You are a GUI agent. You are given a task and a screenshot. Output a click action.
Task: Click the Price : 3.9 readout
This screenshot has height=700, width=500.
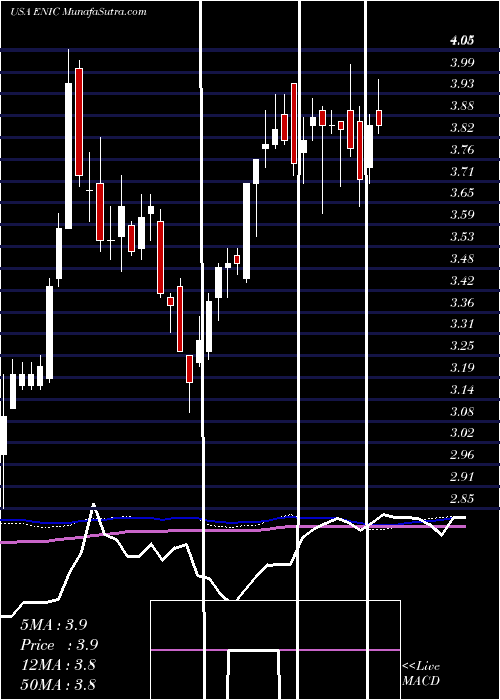pyautogui.click(x=59, y=645)
